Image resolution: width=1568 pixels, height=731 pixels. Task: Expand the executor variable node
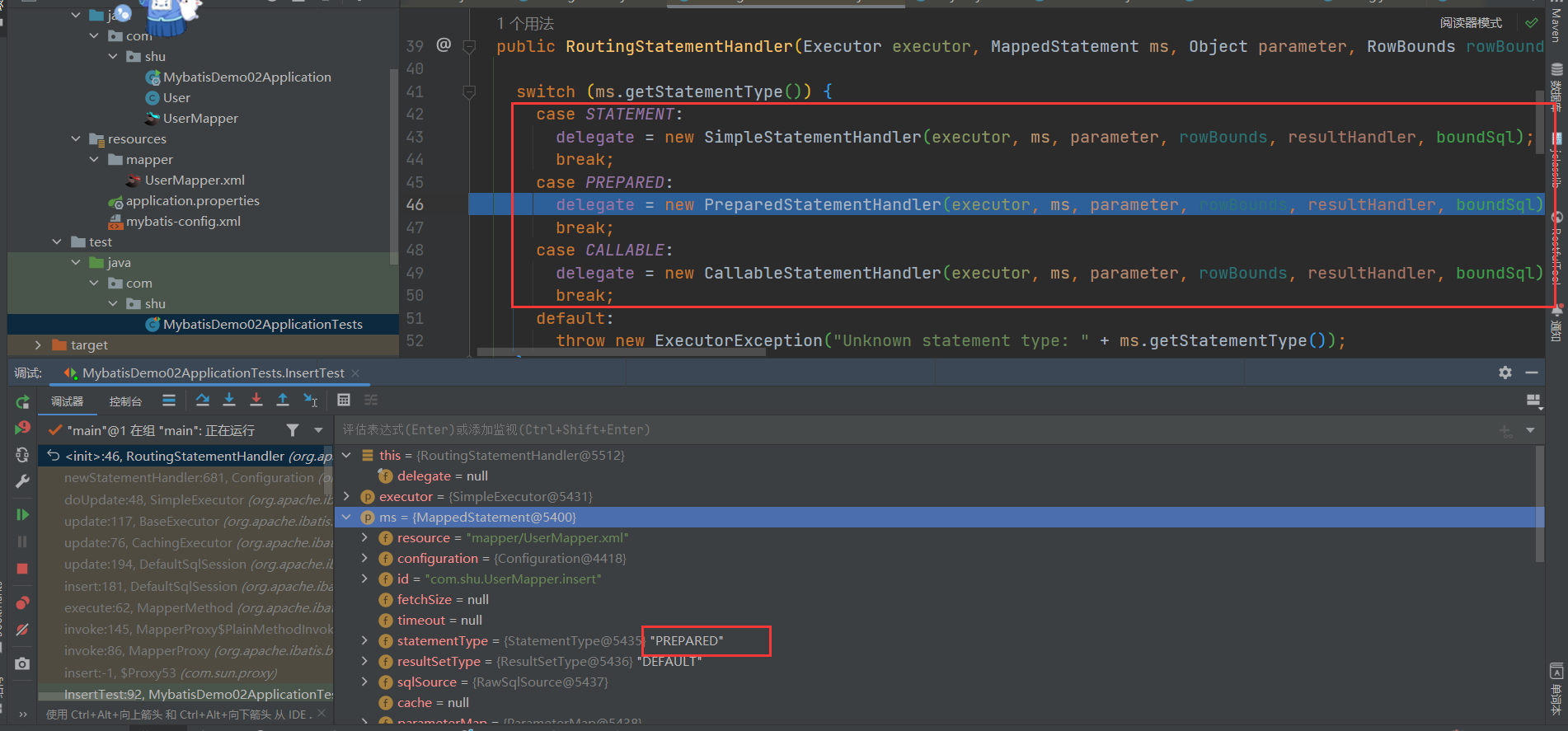(346, 496)
